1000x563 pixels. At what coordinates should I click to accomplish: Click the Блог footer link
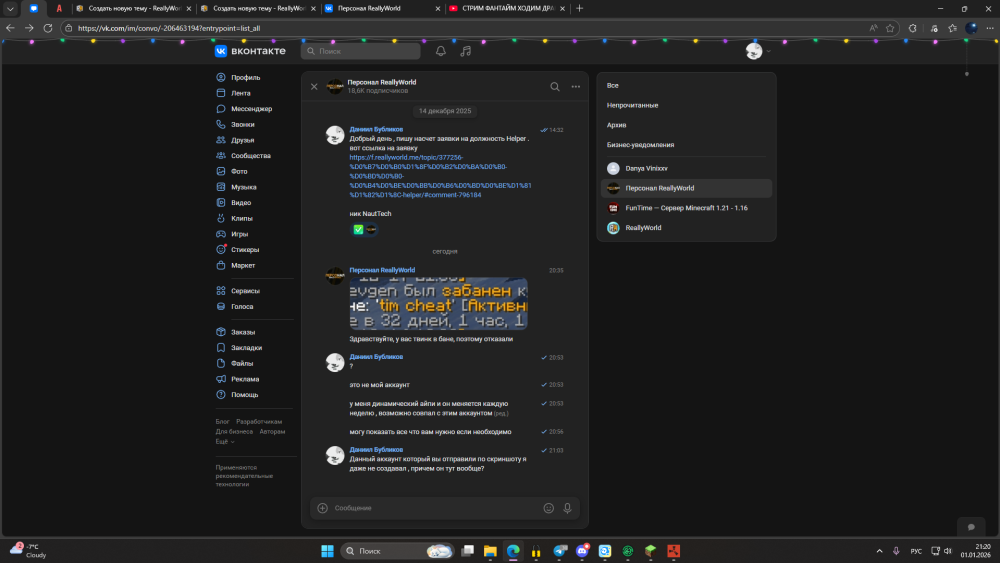tap(222, 421)
